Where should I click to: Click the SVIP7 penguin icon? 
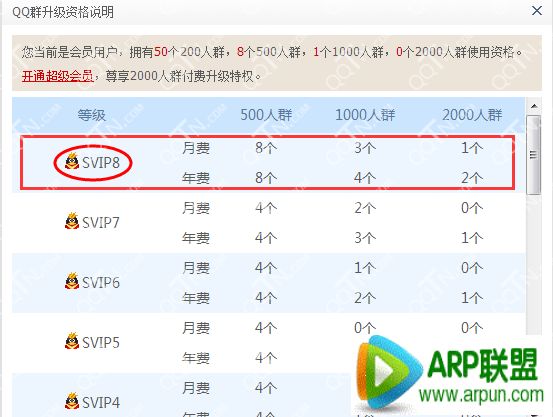72,222
